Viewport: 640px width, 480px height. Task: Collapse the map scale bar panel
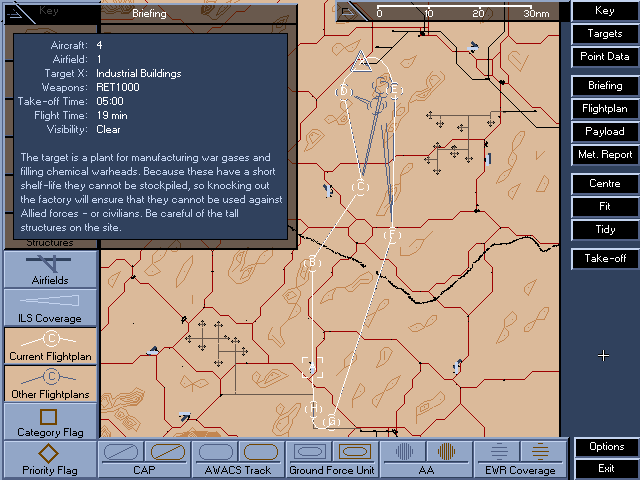(346, 13)
